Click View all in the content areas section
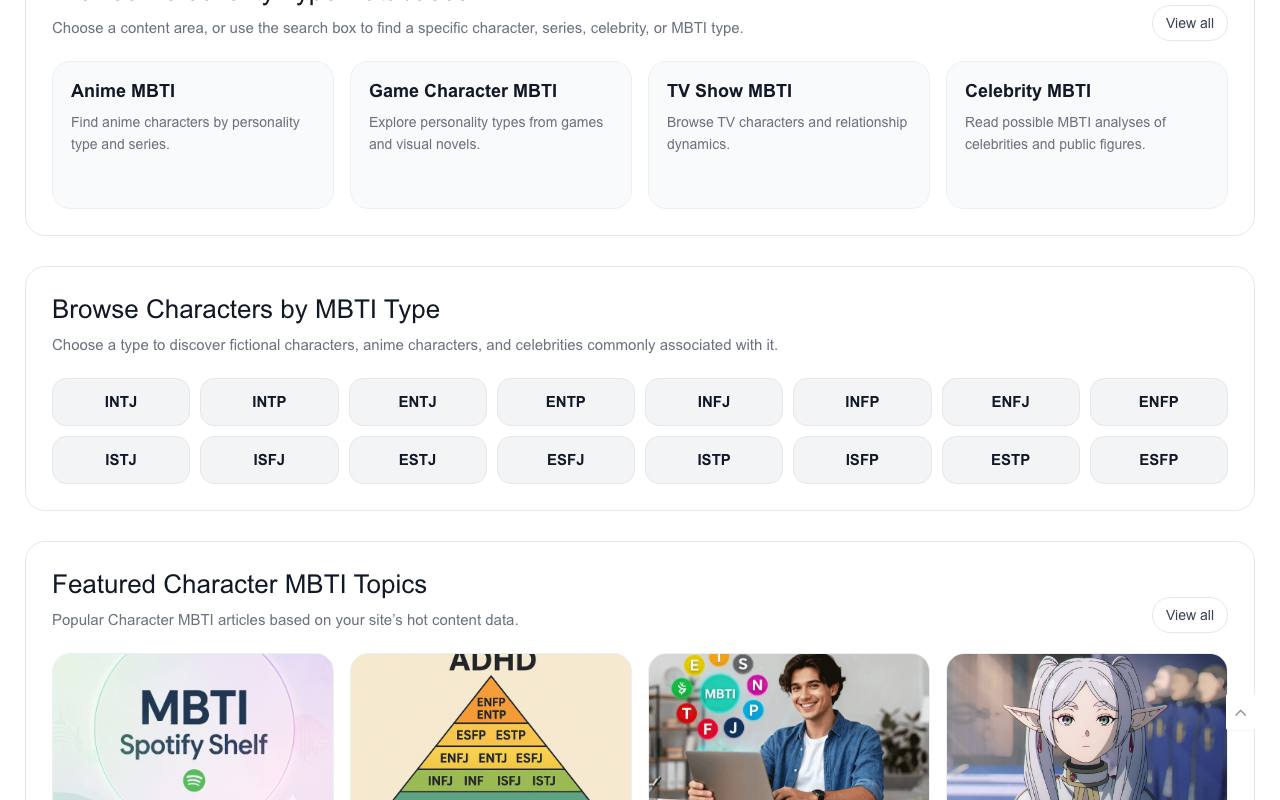This screenshot has width=1280, height=800. 1190,23
